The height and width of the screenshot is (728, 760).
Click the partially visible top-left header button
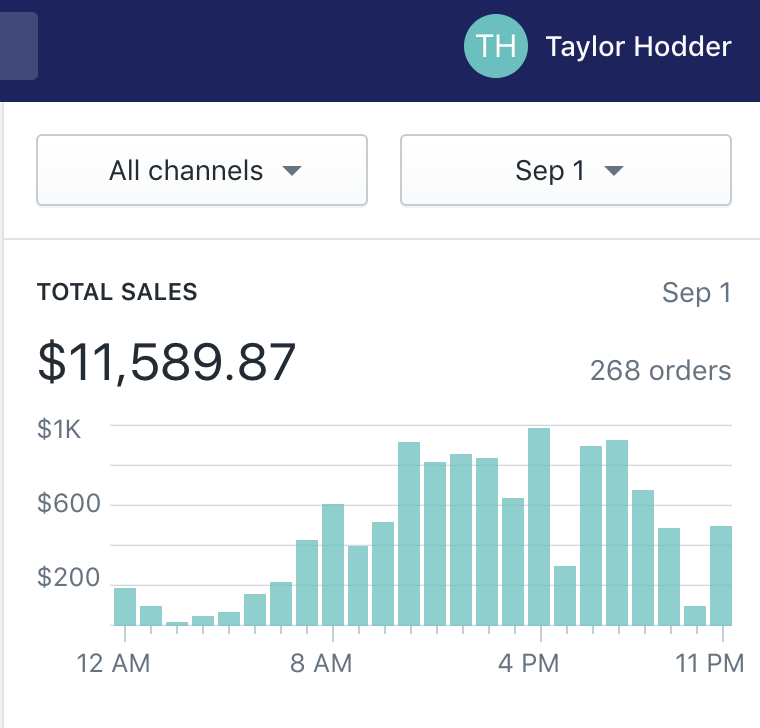(x=18, y=46)
